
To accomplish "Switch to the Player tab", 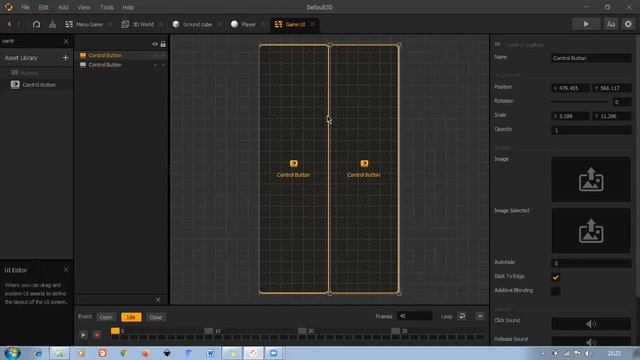I will 243,24.
